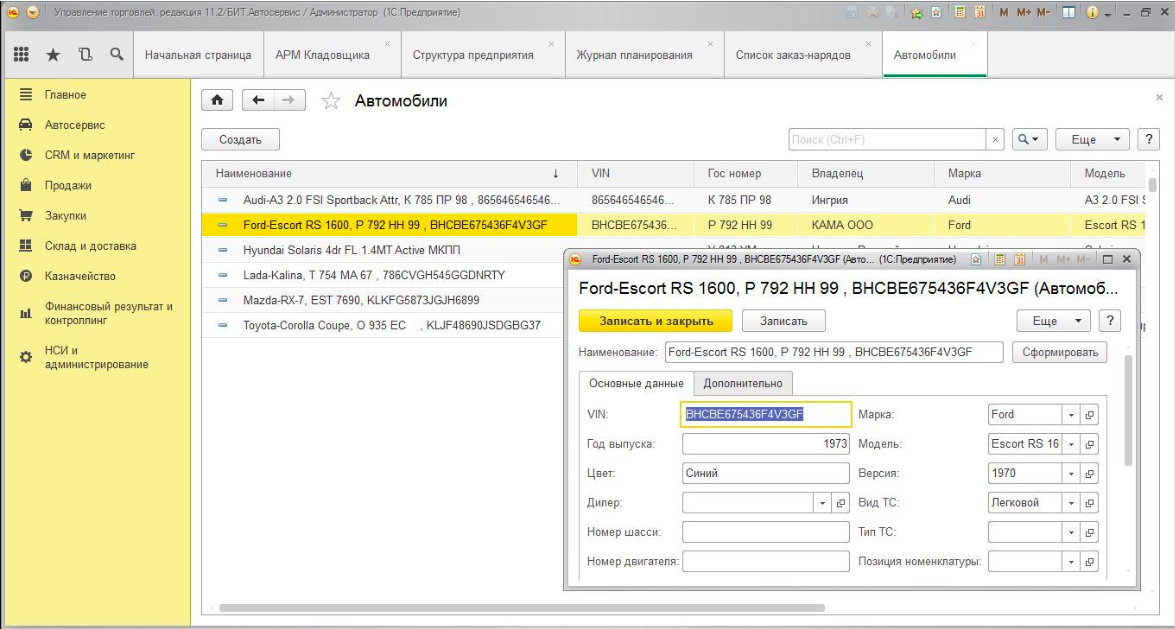The image size is (1175, 629).
Task: Open the history icon in top panel
Action: click(x=85, y=55)
